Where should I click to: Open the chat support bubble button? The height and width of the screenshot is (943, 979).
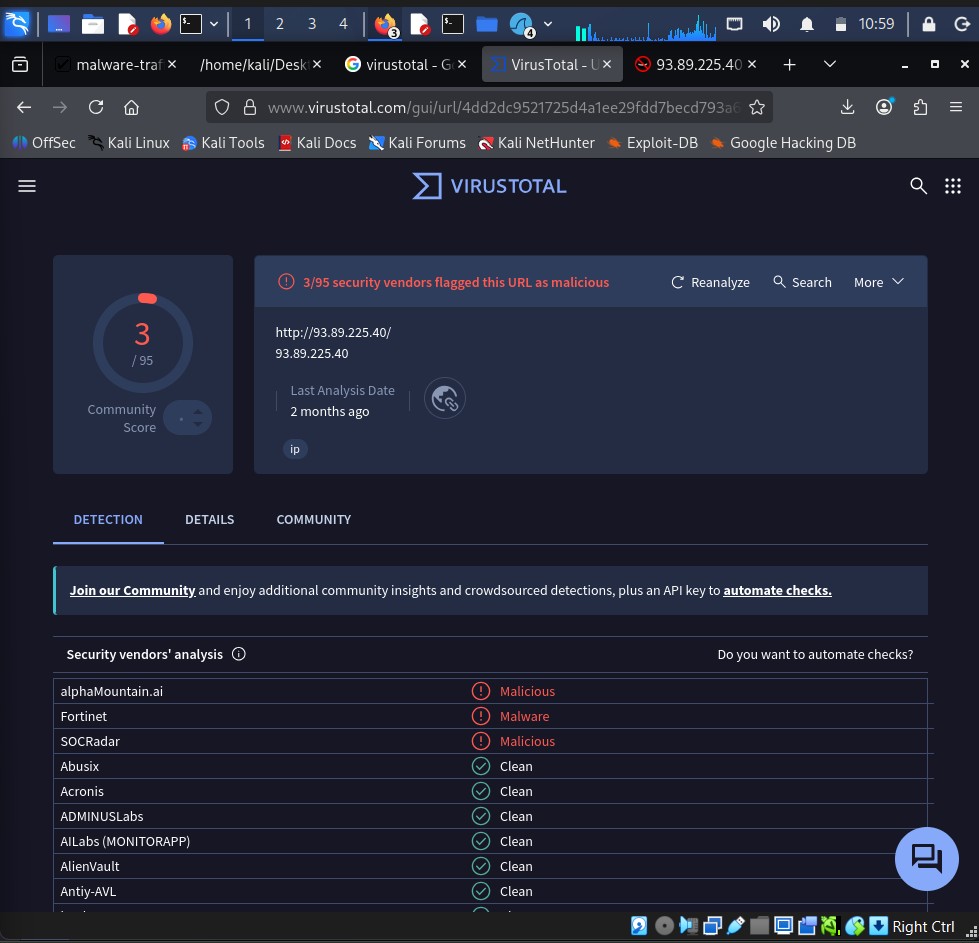pos(927,859)
